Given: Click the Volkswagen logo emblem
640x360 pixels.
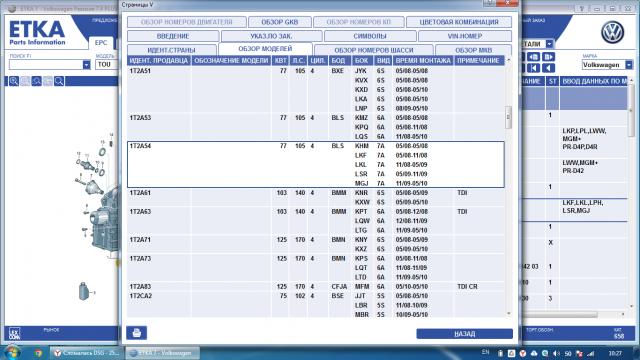Looking at the screenshot, I should coord(612,33).
